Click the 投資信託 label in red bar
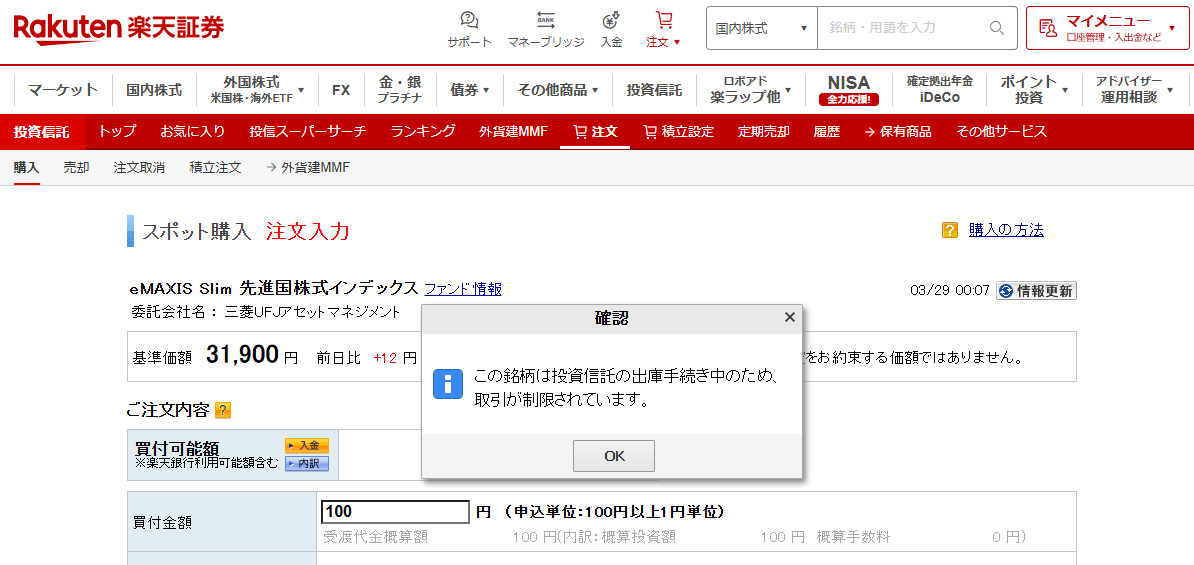Image resolution: width=1194 pixels, height=565 pixels. pyautogui.click(x=41, y=132)
